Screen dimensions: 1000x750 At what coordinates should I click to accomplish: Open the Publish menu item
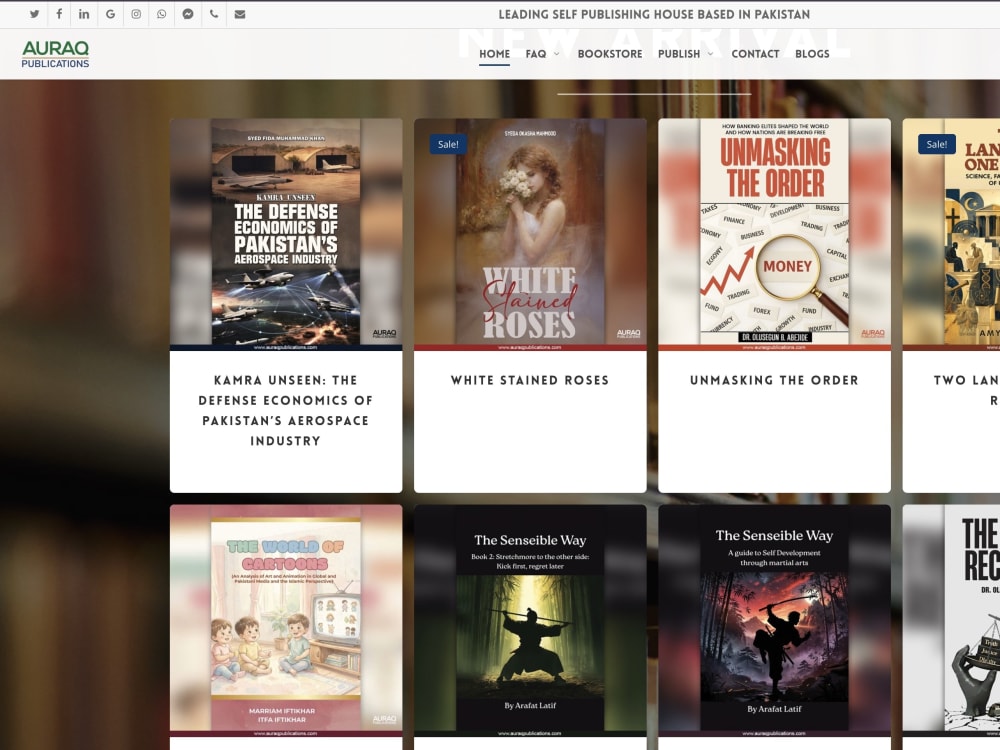tap(679, 54)
